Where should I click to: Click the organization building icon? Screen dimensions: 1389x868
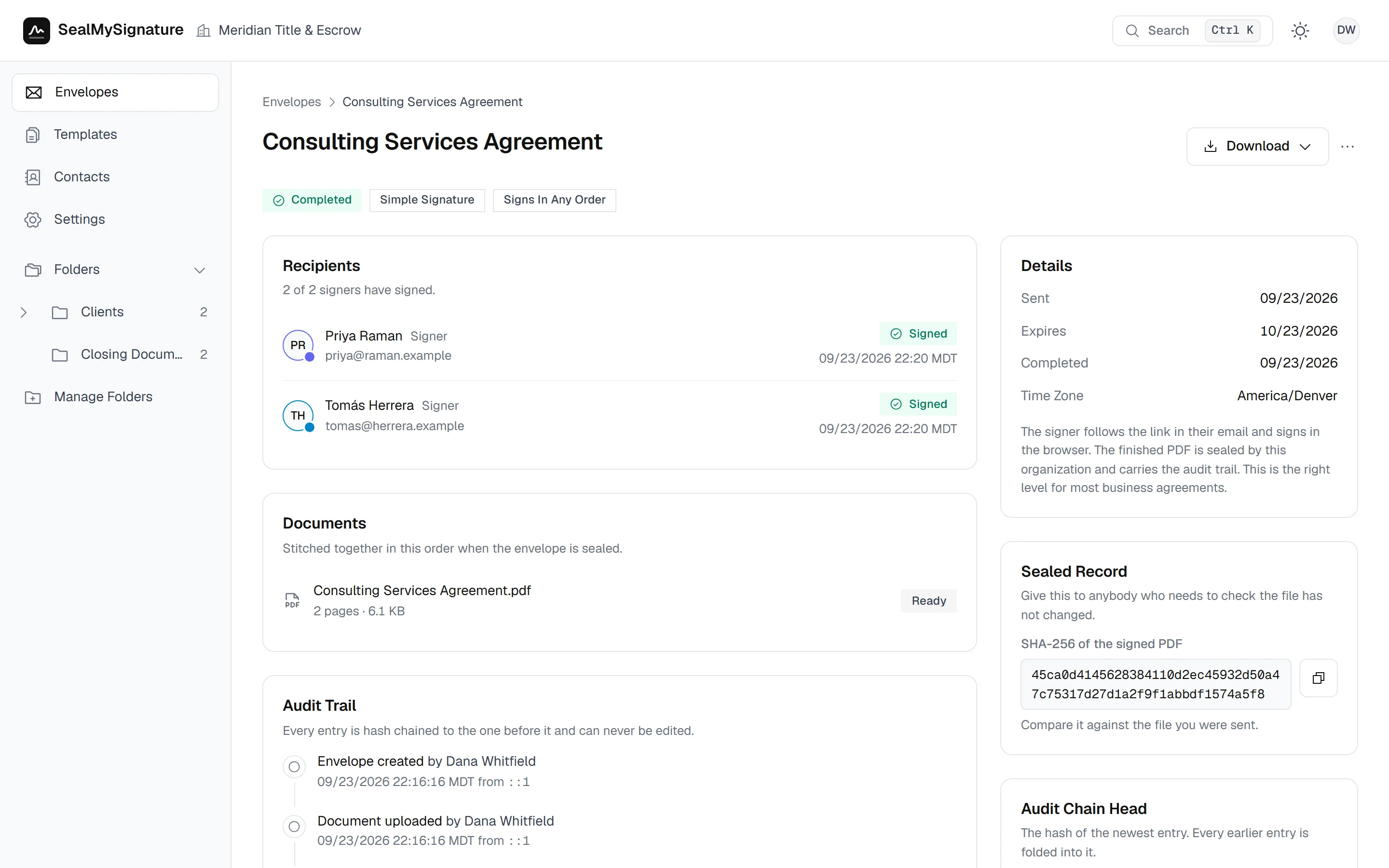pos(203,30)
